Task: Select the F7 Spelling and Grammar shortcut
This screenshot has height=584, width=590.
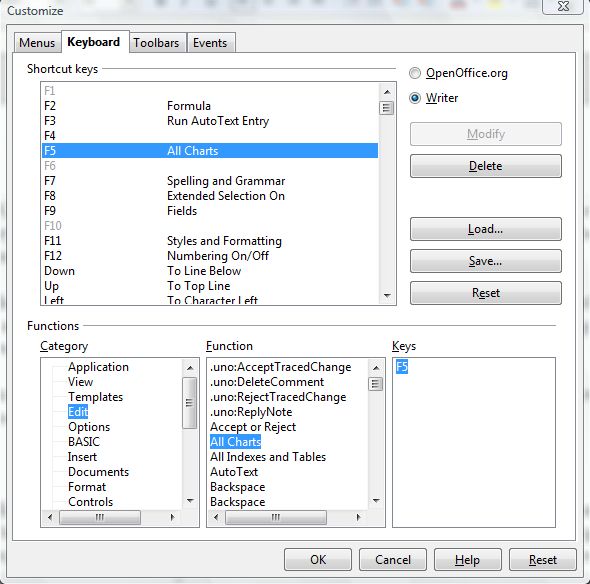Action: 210,181
